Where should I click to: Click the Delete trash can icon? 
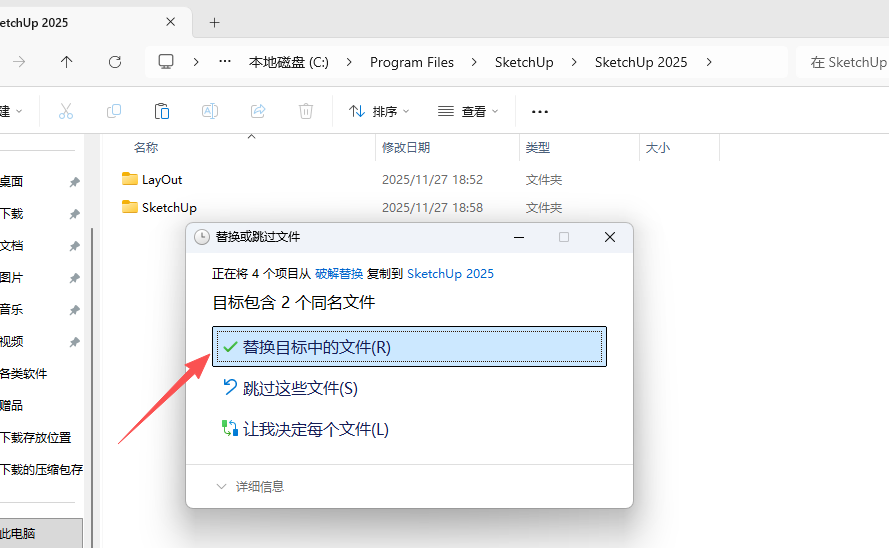pyautogui.click(x=306, y=111)
